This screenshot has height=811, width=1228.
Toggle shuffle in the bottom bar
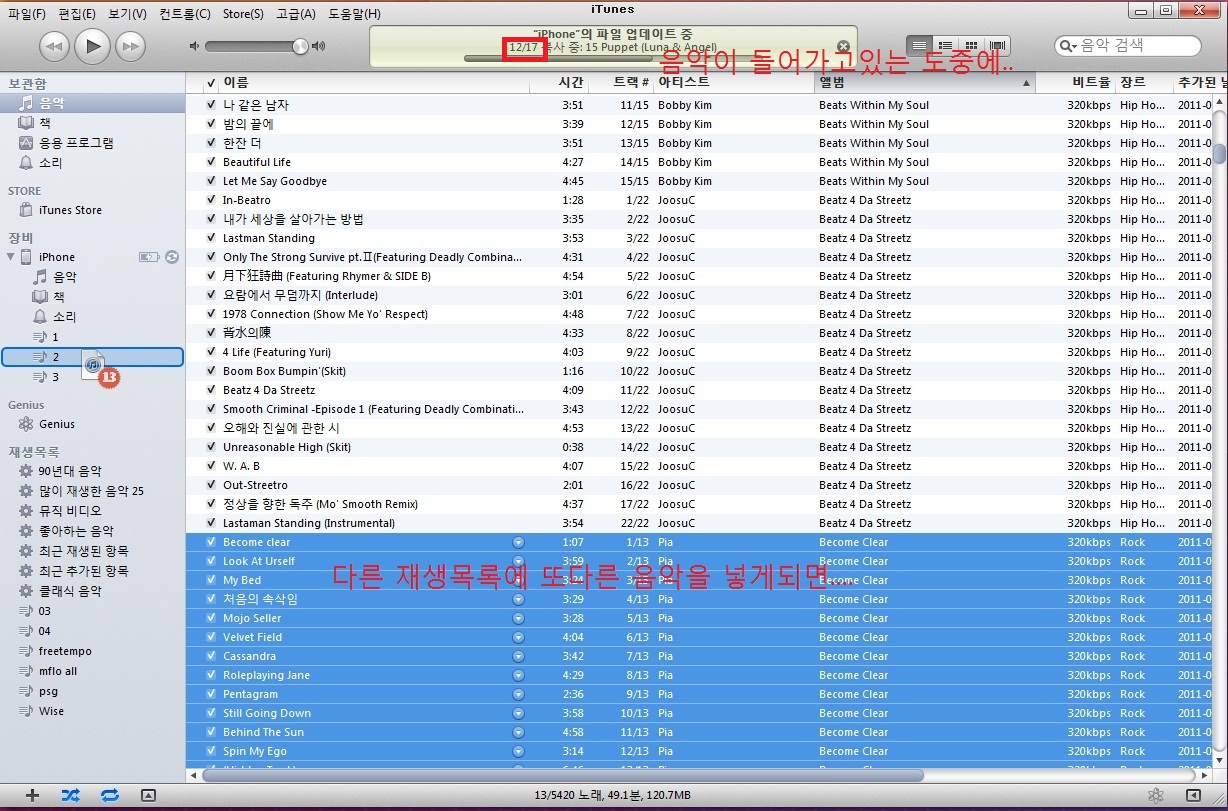point(70,795)
